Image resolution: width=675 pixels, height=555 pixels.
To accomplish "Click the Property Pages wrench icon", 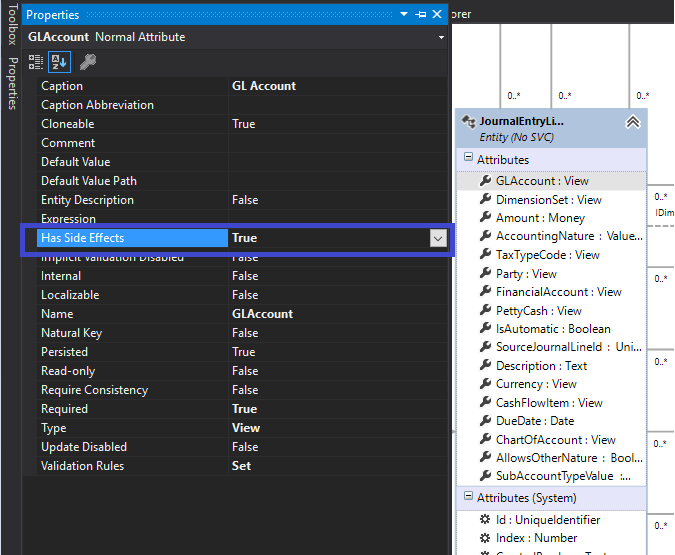I will pyautogui.click(x=88, y=62).
